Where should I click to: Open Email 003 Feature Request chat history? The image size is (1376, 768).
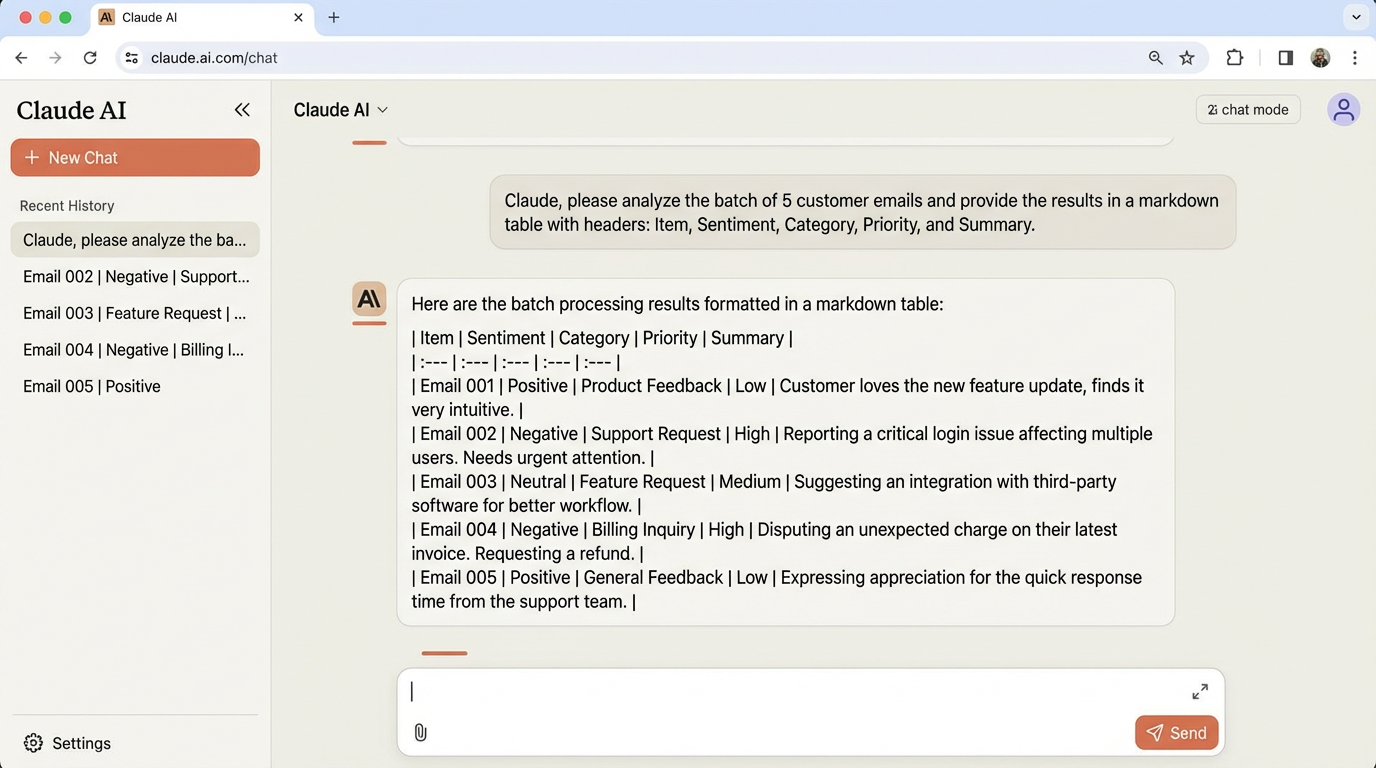pos(135,313)
